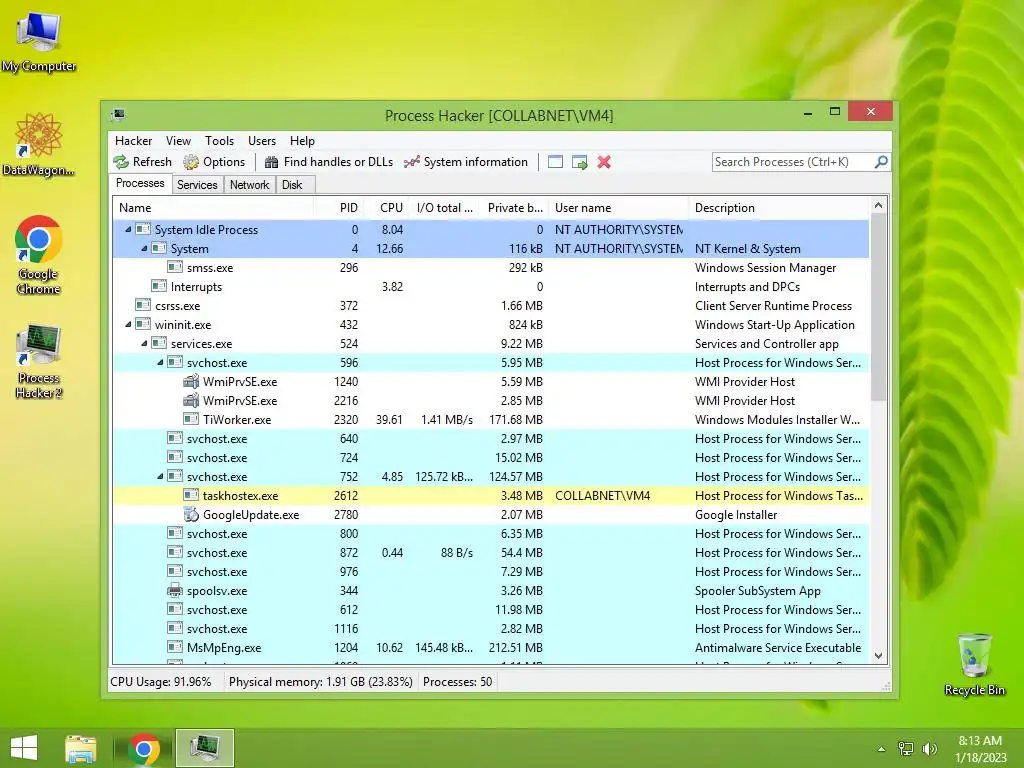This screenshot has height=768, width=1024.
Task: Select Google Chrome desktop shortcut
Action: 39,255
